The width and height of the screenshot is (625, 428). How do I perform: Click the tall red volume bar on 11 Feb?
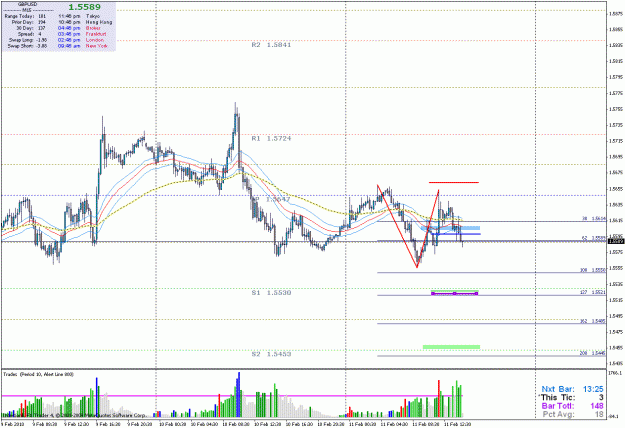click(439, 399)
